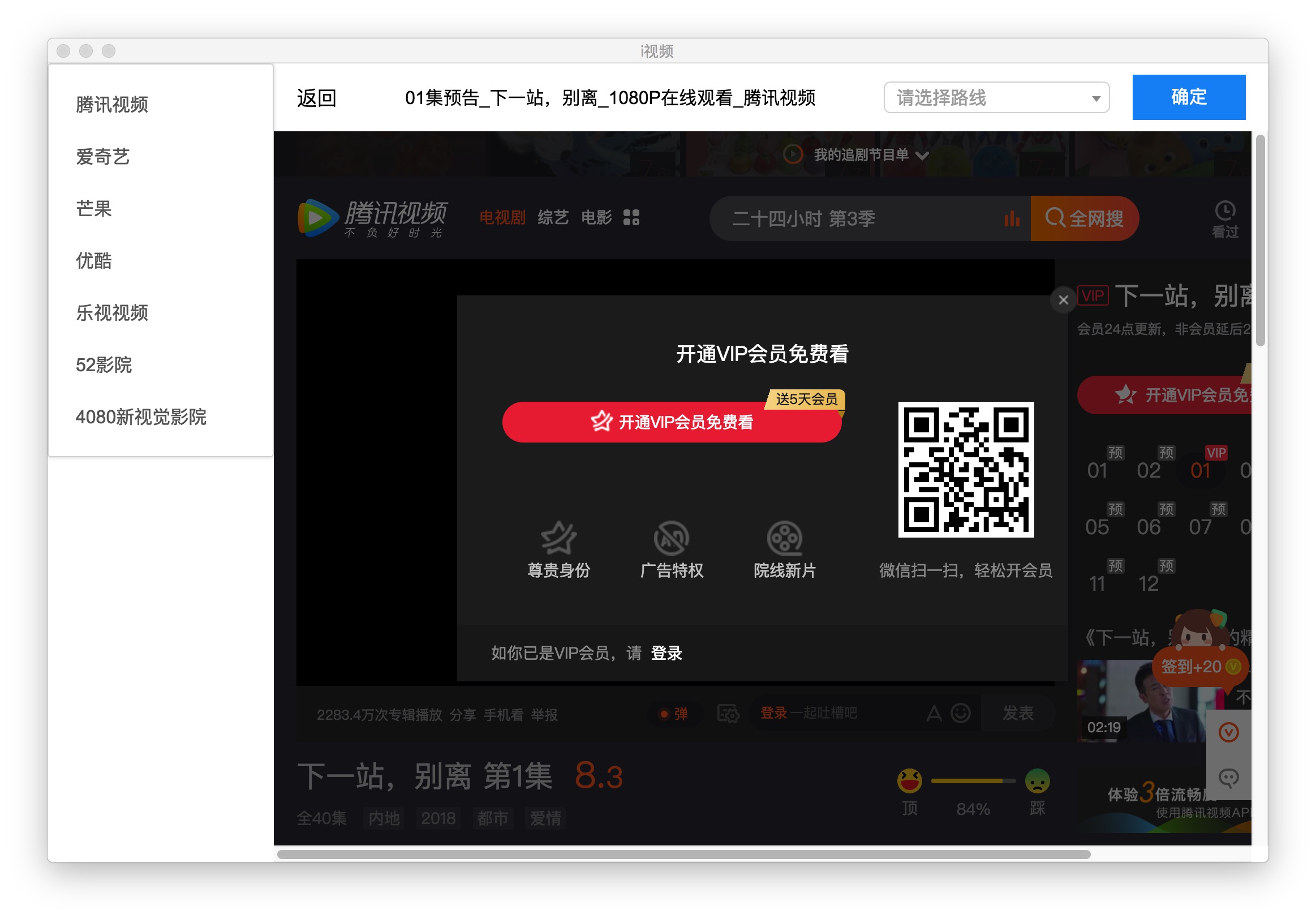
Task: Select 爱奇艺 in the left sidebar
Action: pos(102,157)
